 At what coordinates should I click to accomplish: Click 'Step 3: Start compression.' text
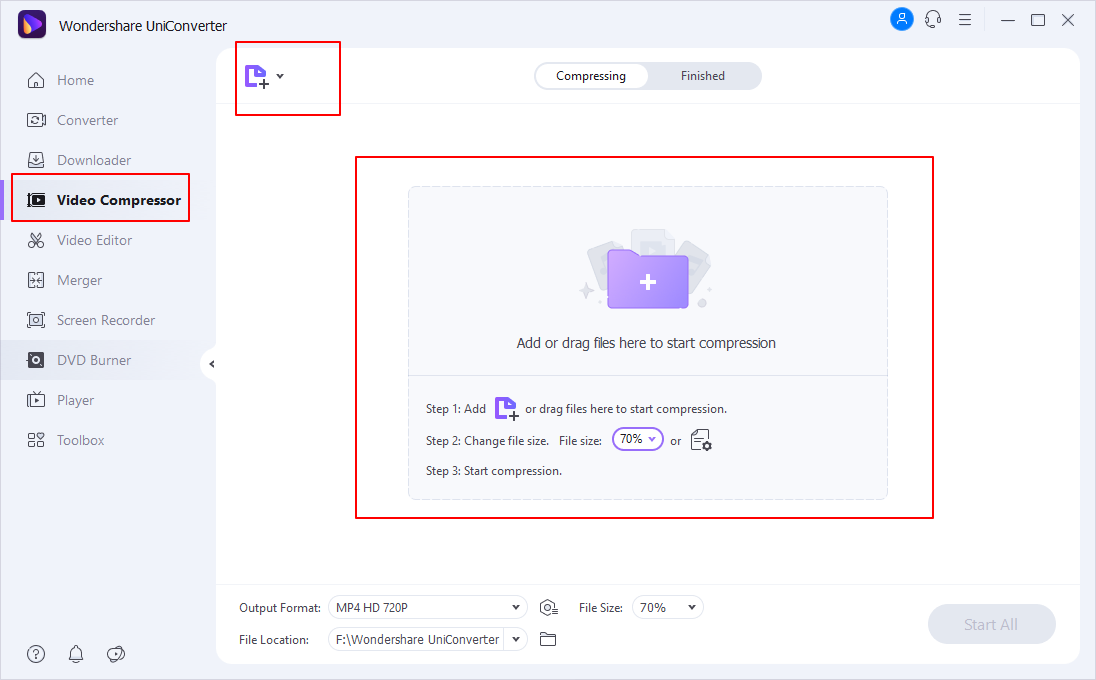coord(493,471)
